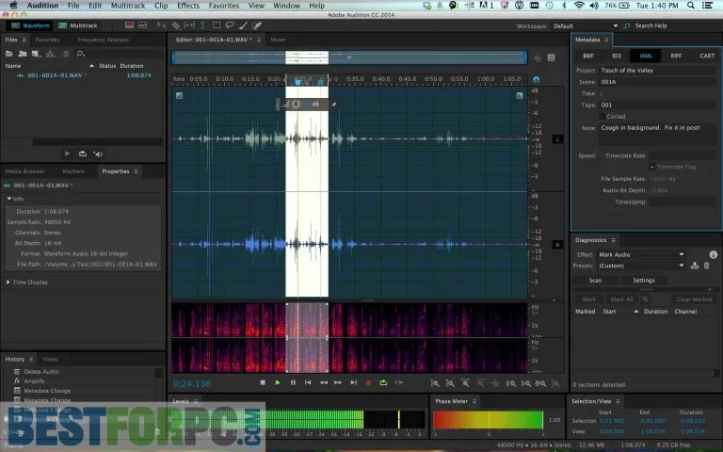Screen dimensions: 723x452
Task: Toggle the Circled checkbox in Metadata
Action: click(602, 116)
